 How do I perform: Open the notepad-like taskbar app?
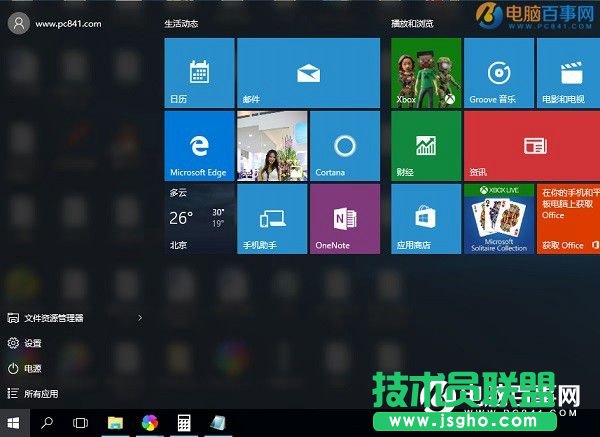coord(218,423)
